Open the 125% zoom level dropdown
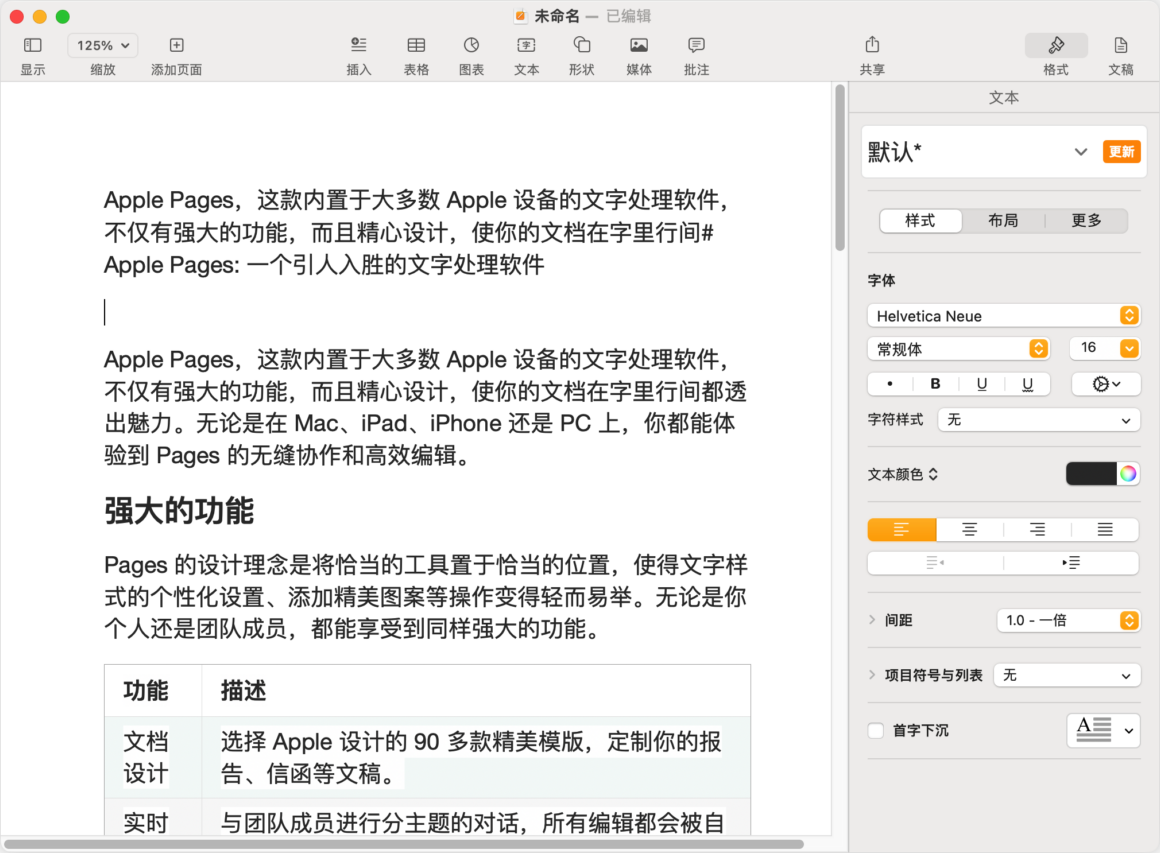Viewport: 1160px width, 853px height. 103,45
